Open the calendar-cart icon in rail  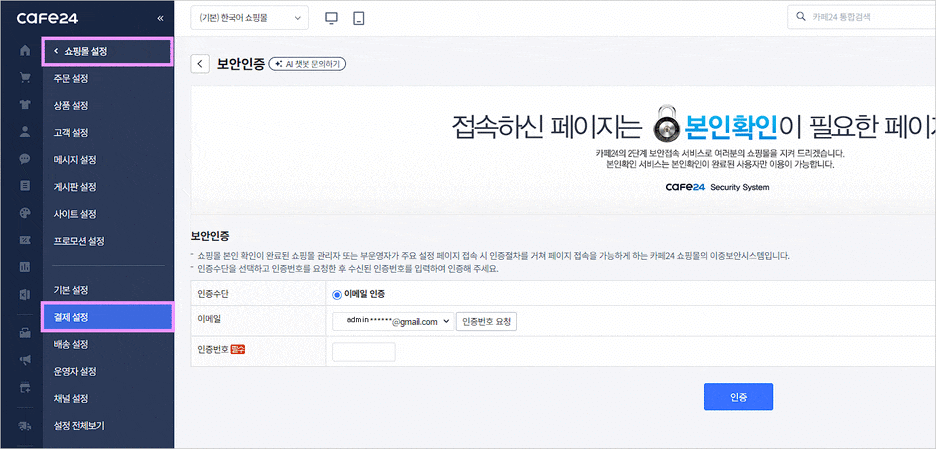point(25,387)
